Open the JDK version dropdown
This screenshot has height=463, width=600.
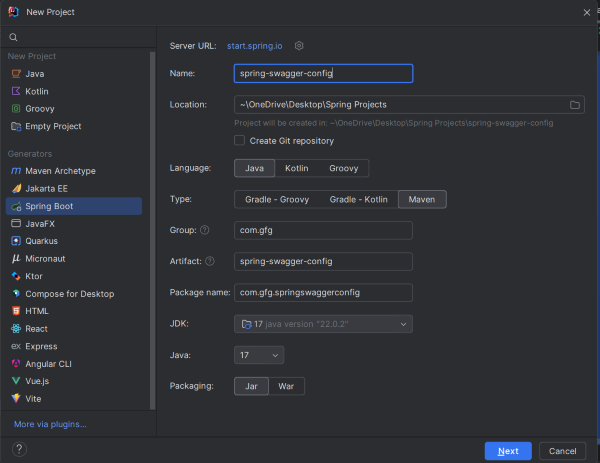(323, 323)
